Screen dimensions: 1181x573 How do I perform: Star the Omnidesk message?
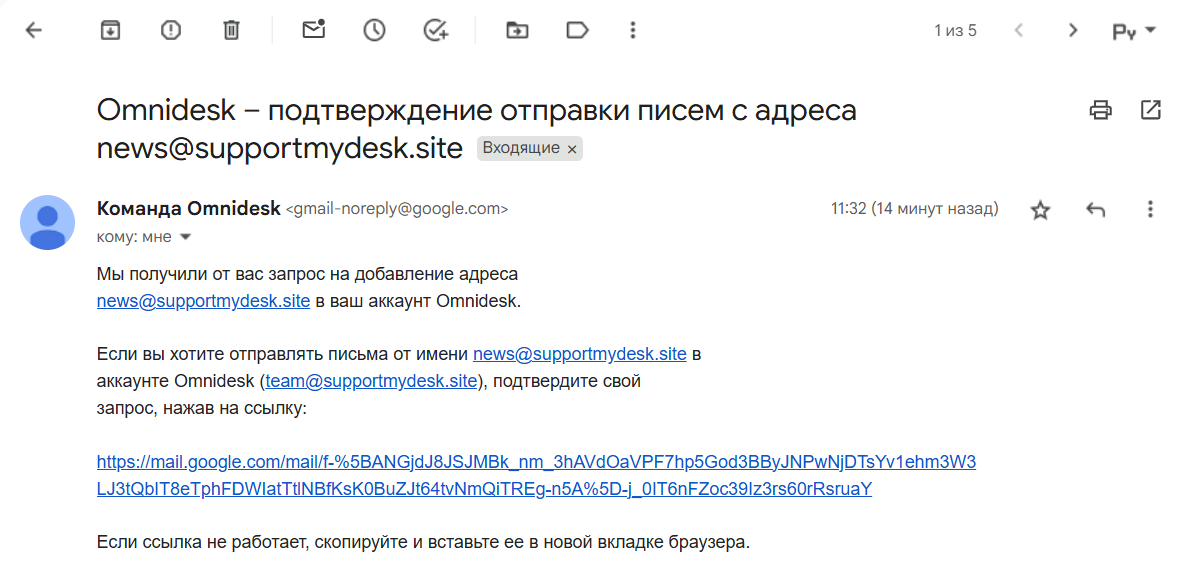(x=1041, y=210)
